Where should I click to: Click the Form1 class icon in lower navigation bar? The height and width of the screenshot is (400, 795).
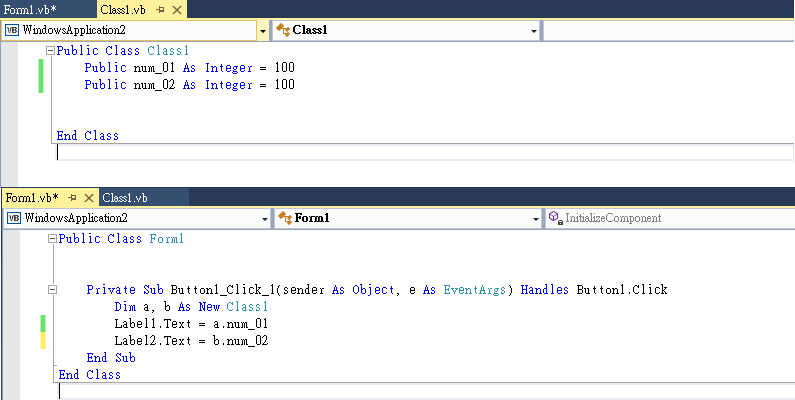[284, 217]
